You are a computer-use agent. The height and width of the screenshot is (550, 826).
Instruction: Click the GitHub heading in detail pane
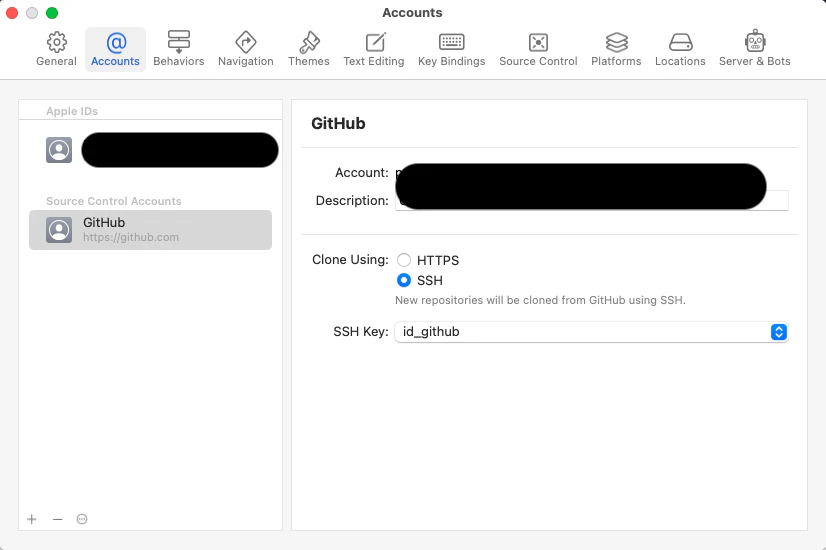coord(338,123)
